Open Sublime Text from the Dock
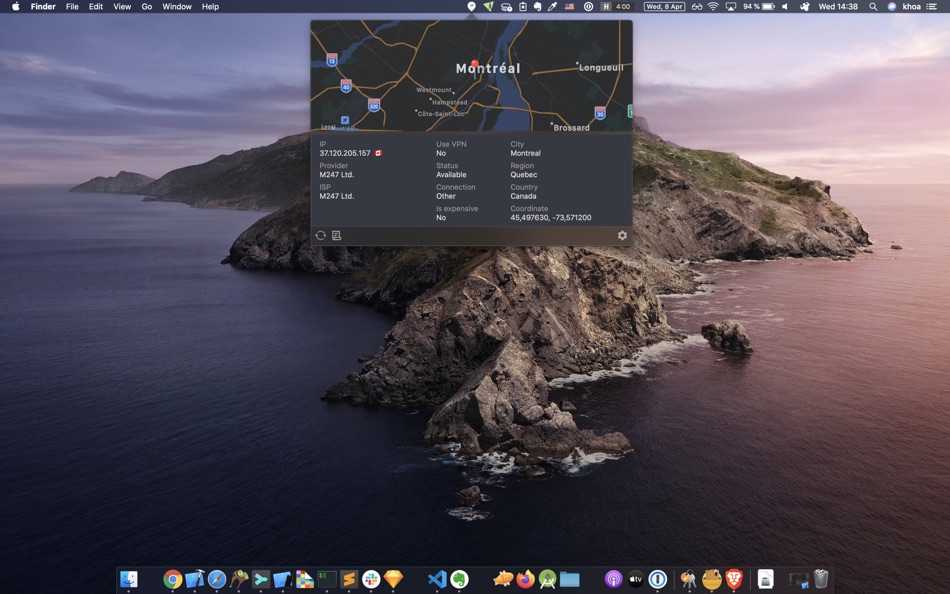Screen dimensions: 950x594 click(x=349, y=579)
